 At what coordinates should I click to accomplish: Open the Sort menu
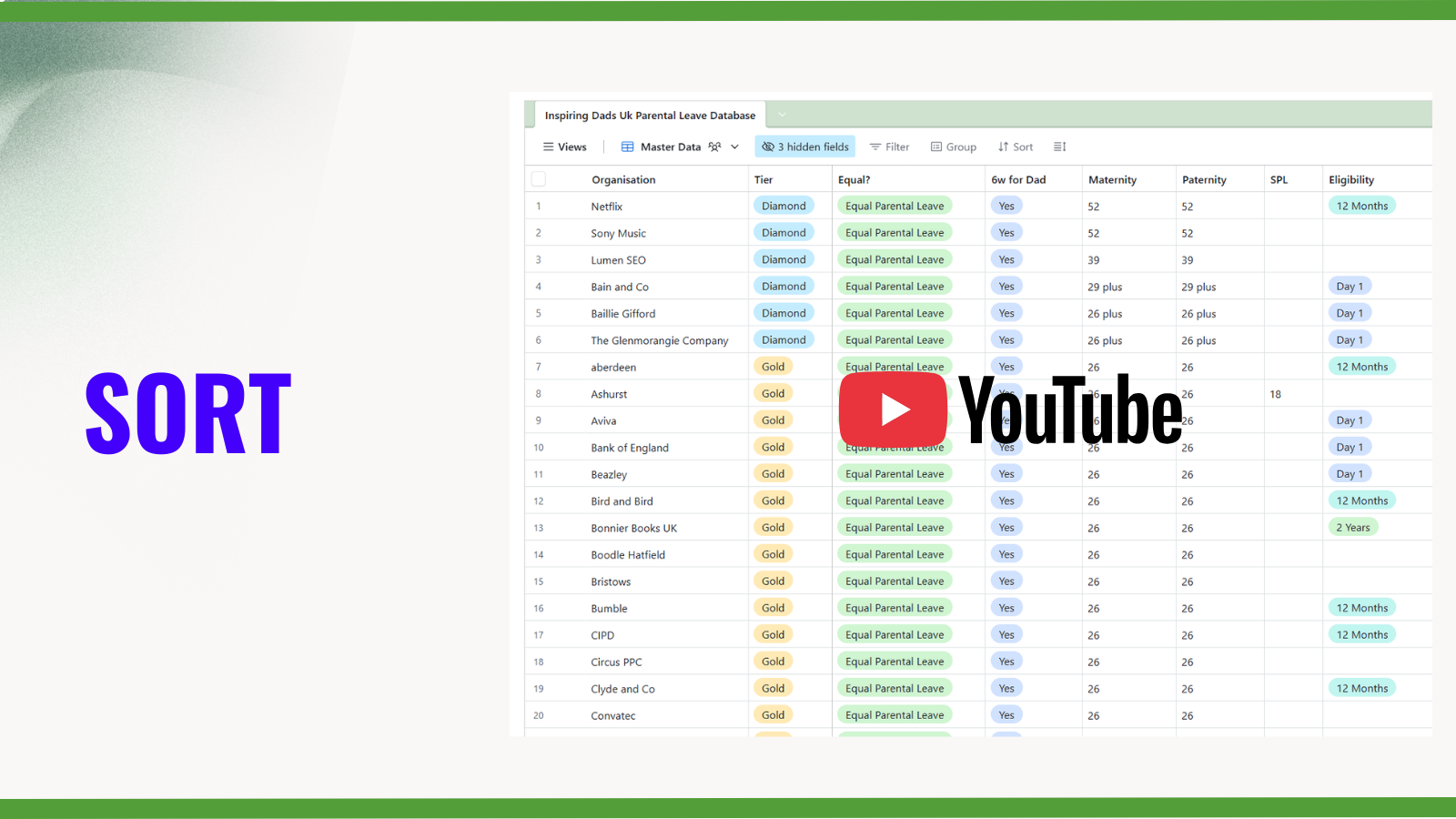click(x=1016, y=147)
